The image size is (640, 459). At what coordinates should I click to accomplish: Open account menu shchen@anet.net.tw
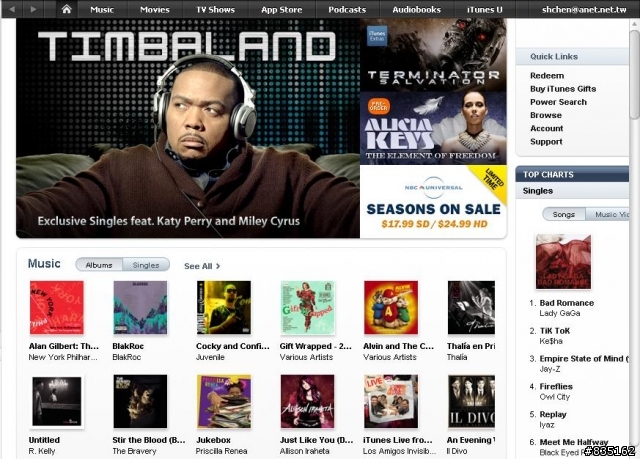pyautogui.click(x=584, y=9)
